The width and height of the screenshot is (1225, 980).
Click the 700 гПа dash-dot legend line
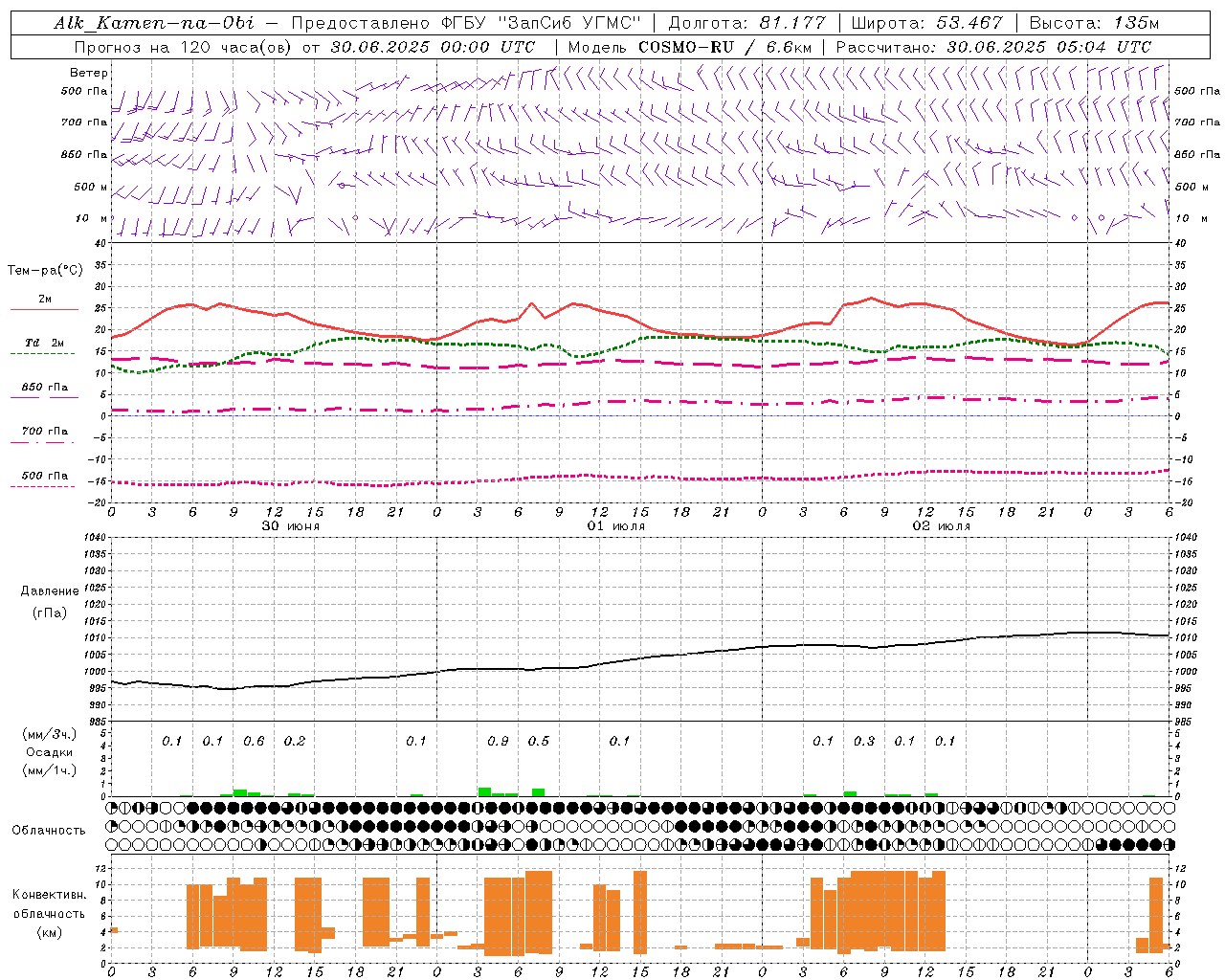tap(42, 442)
